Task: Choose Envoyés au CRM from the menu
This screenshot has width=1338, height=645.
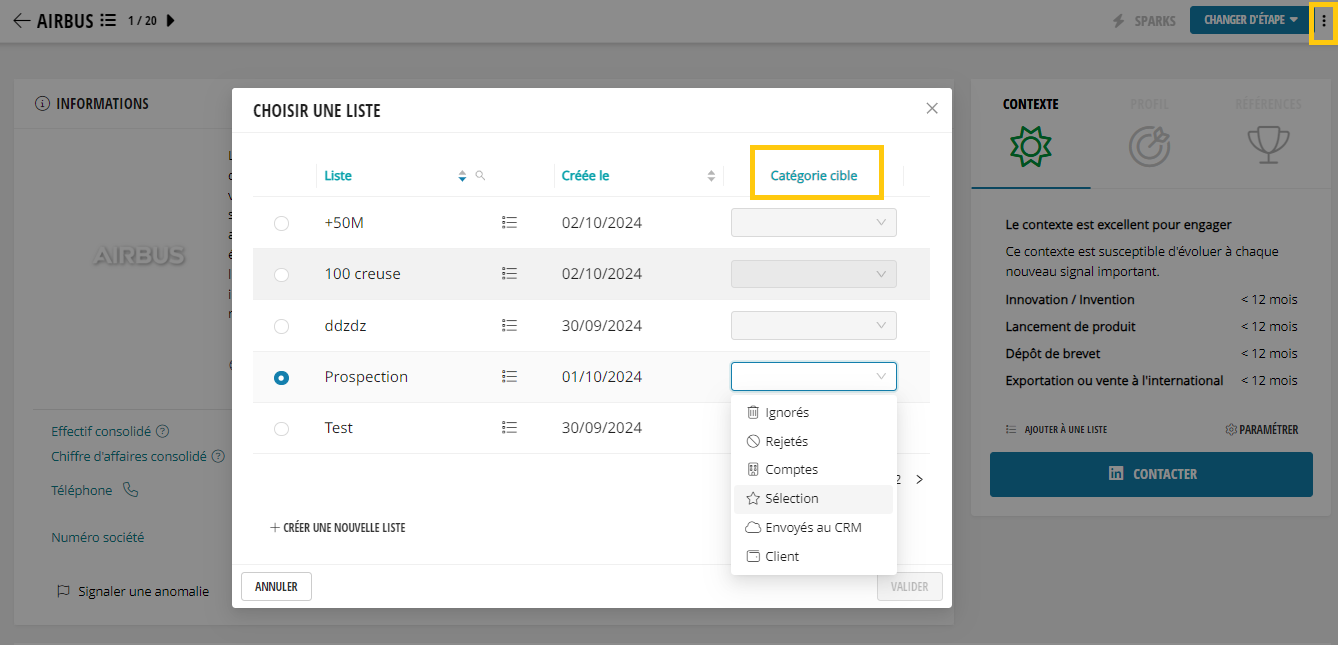Action: point(813,527)
